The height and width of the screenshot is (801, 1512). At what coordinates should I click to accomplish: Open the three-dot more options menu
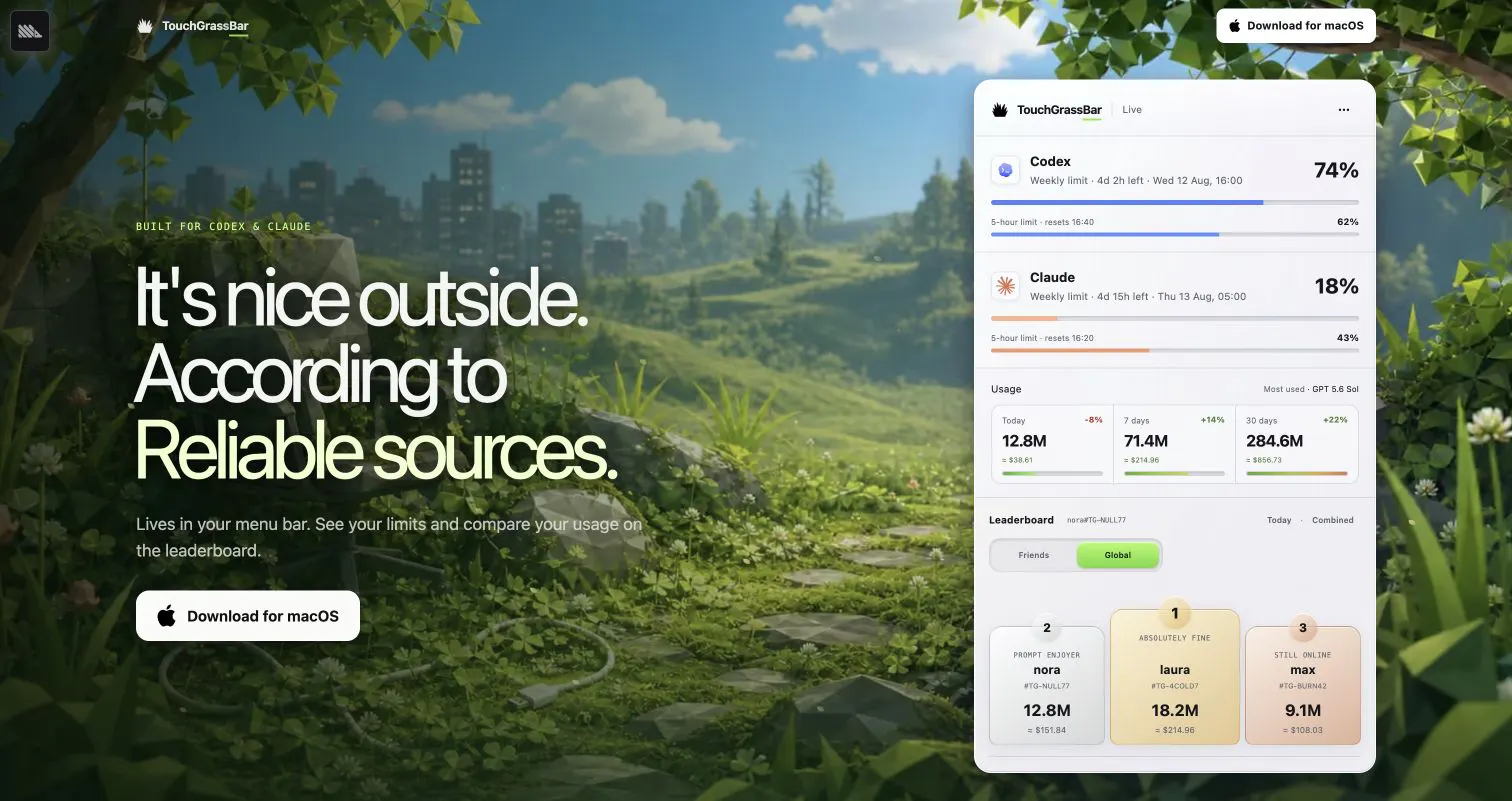1344,110
